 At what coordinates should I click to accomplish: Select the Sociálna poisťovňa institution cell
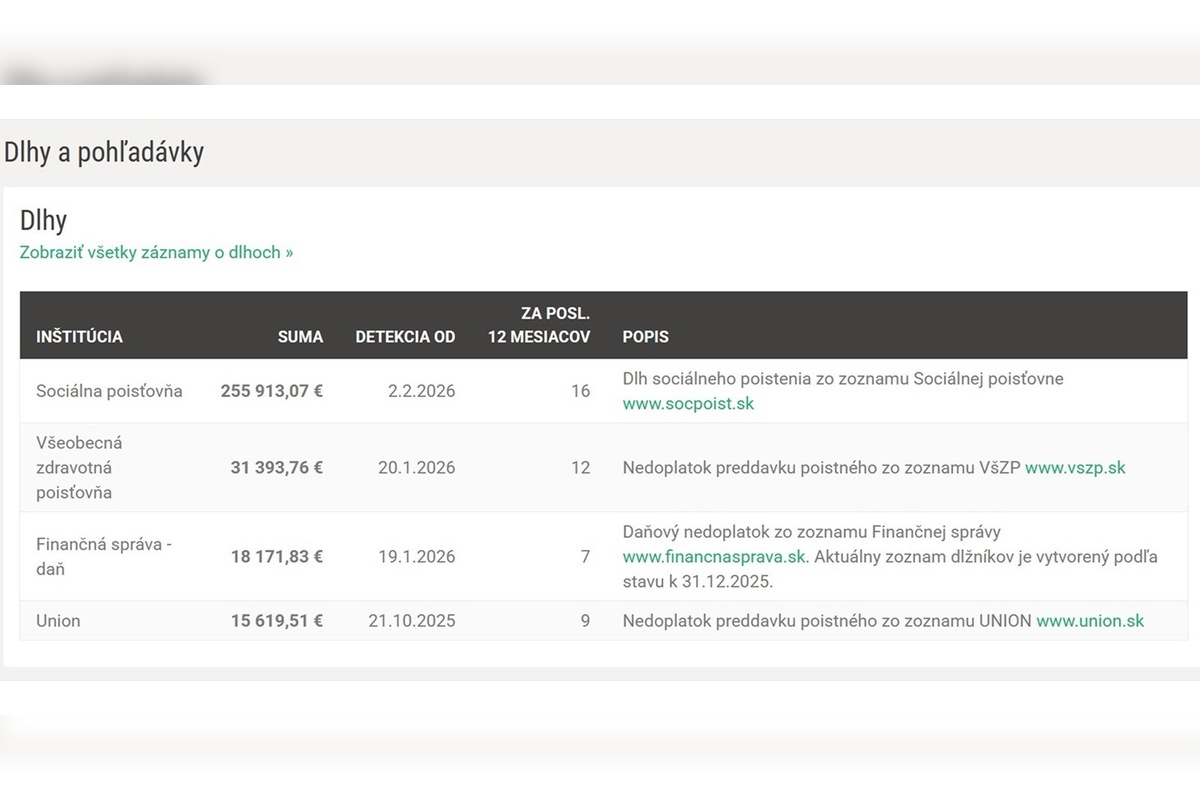pos(109,391)
